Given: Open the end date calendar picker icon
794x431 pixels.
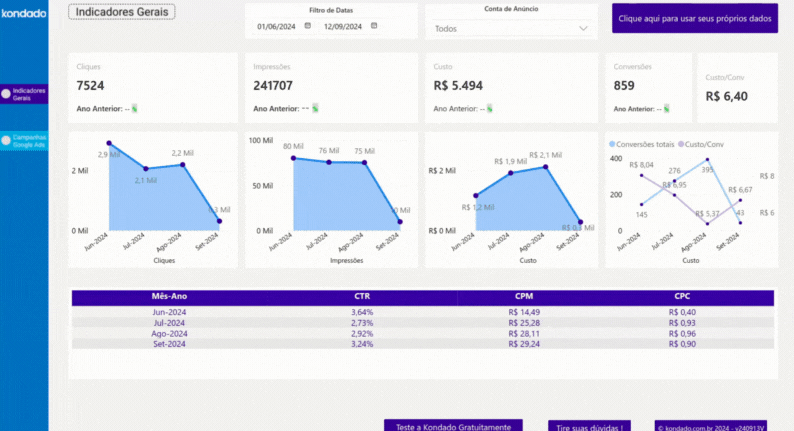Looking at the screenshot, I should pyautogui.click(x=375, y=26).
